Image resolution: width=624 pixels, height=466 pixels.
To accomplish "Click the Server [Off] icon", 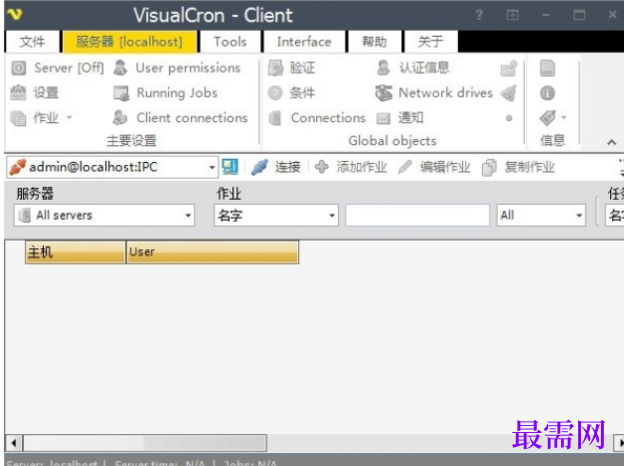I will (19, 68).
